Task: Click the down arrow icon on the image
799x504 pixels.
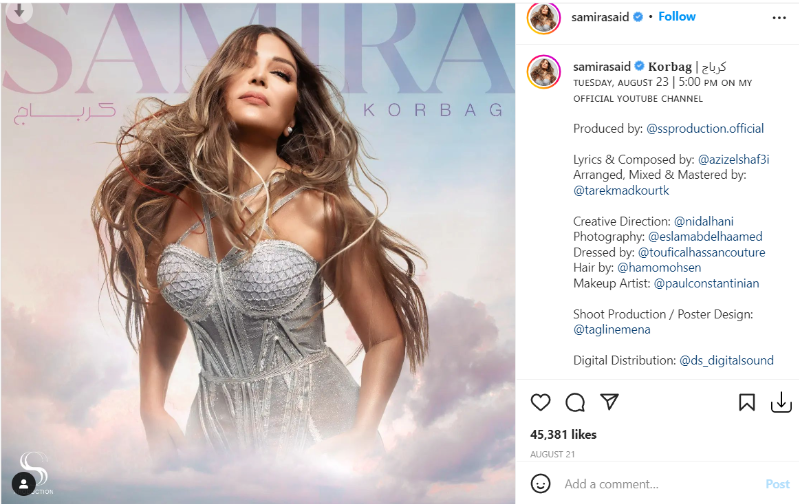Action: 19,11
